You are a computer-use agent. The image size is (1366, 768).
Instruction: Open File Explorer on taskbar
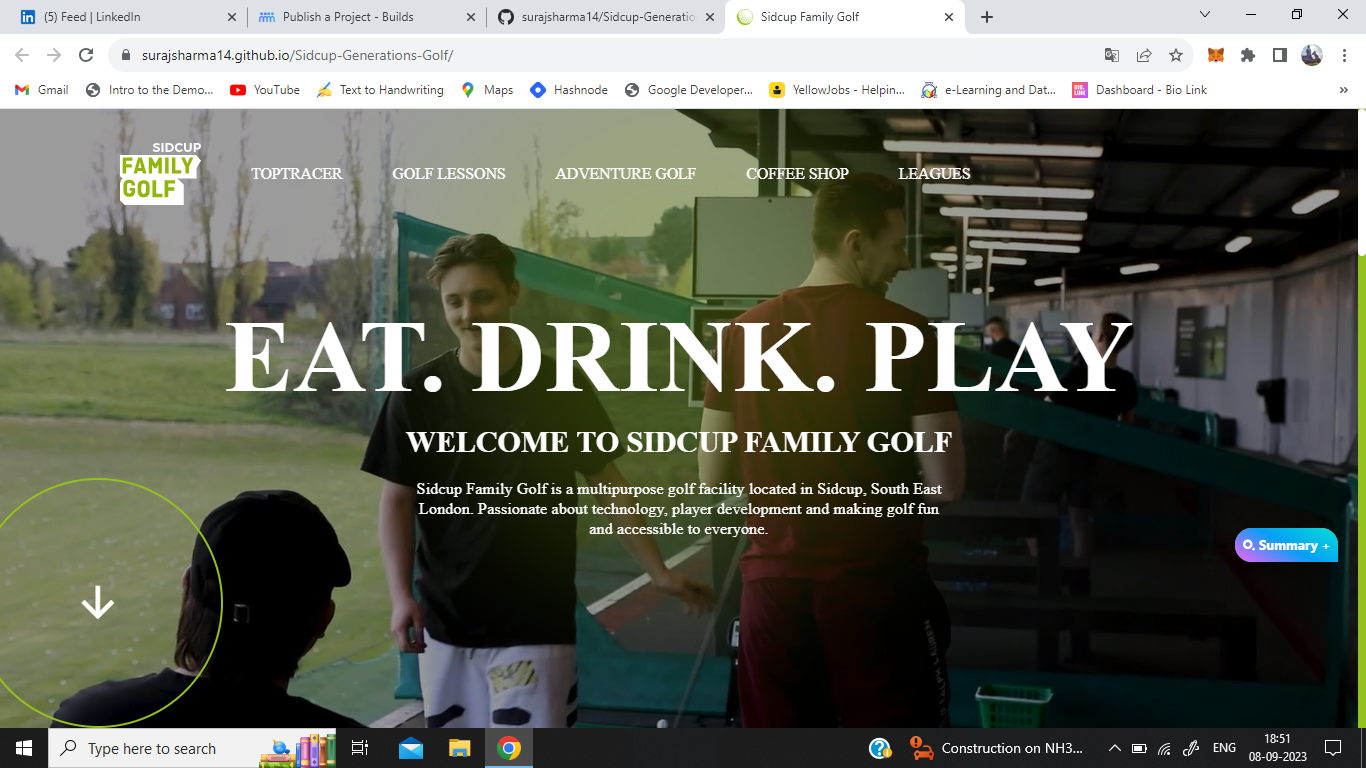459,748
